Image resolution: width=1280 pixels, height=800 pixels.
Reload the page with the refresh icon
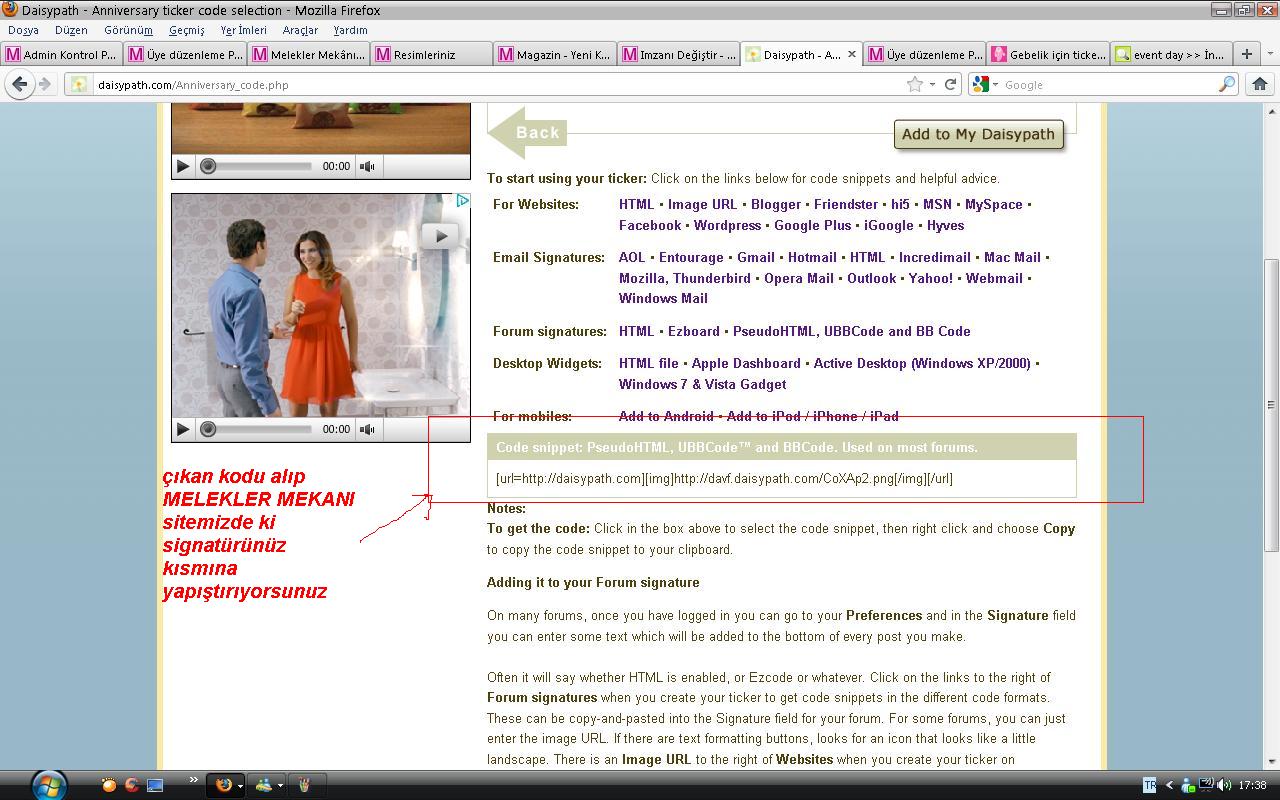pyautogui.click(x=950, y=85)
